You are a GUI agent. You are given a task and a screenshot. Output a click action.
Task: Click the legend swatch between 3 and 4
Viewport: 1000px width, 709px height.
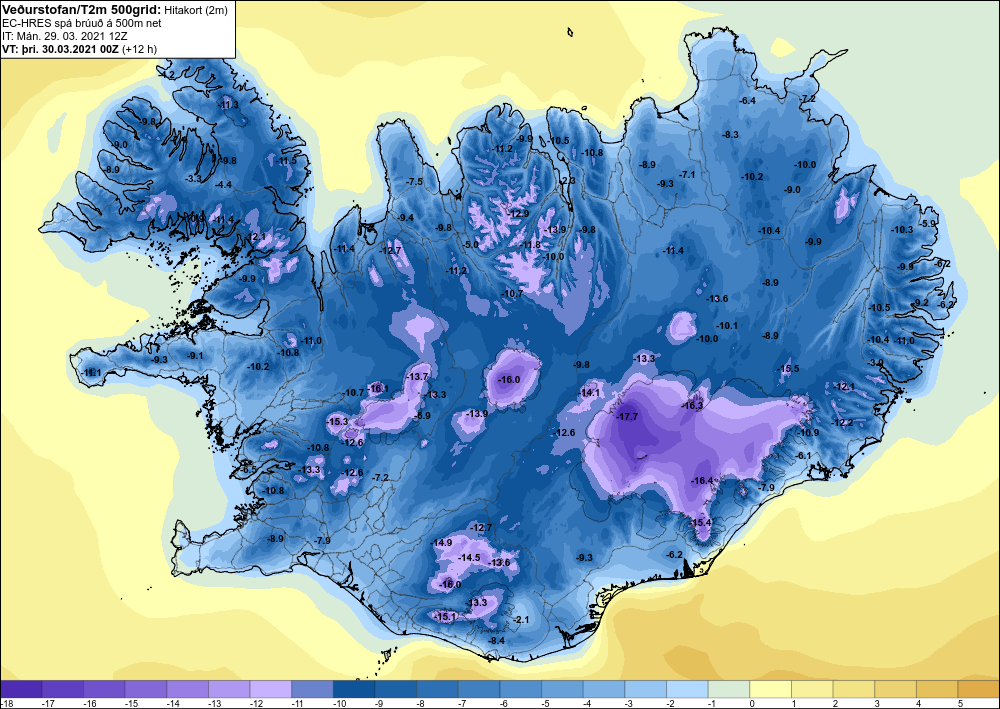coord(895,689)
